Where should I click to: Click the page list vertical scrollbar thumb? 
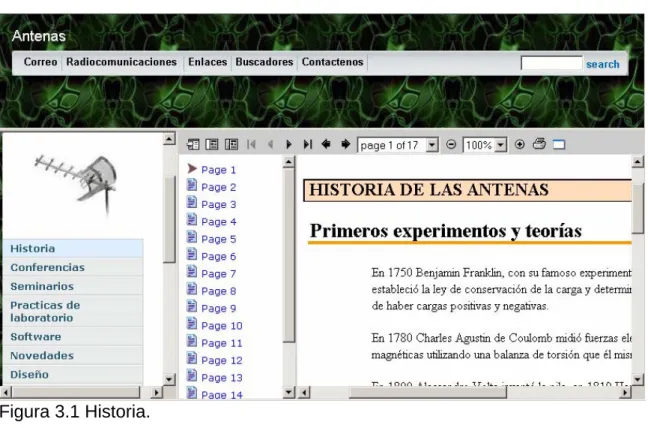[x=289, y=255]
